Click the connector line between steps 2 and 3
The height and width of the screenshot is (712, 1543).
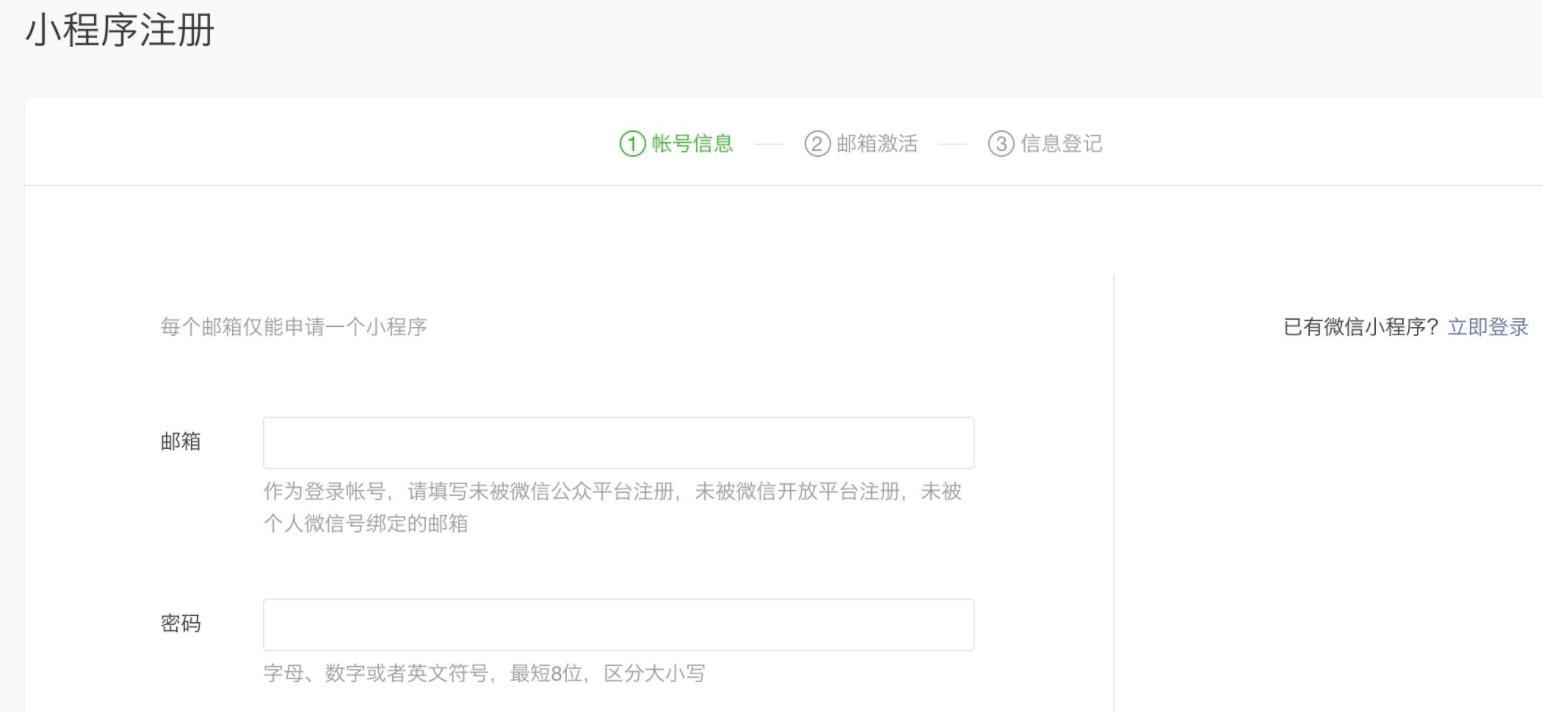coord(952,144)
